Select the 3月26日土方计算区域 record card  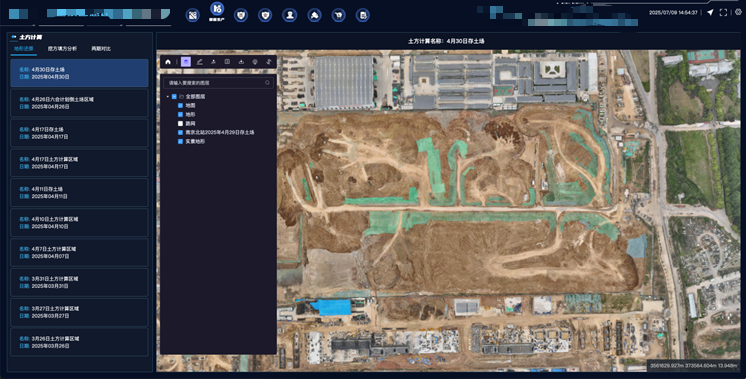79,342
